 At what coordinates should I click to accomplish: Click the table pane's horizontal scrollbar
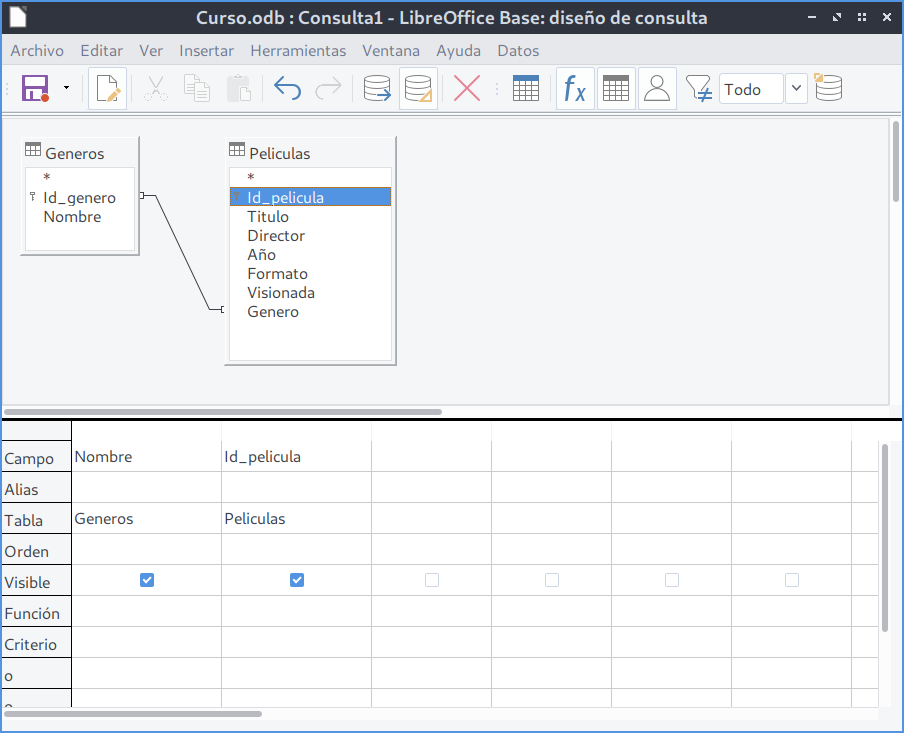[223, 412]
